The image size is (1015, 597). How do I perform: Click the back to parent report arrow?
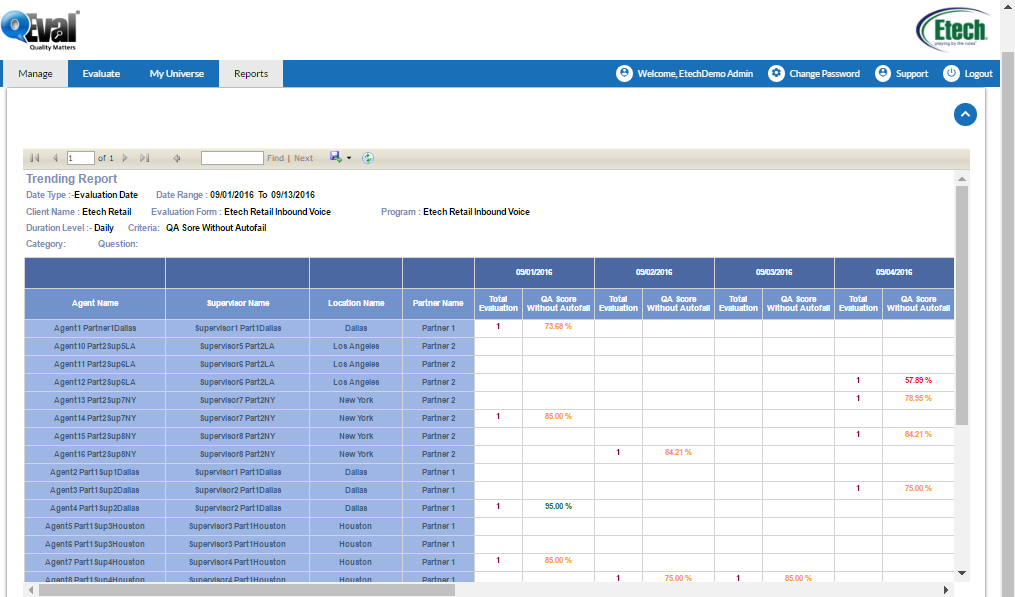pyautogui.click(x=177, y=158)
